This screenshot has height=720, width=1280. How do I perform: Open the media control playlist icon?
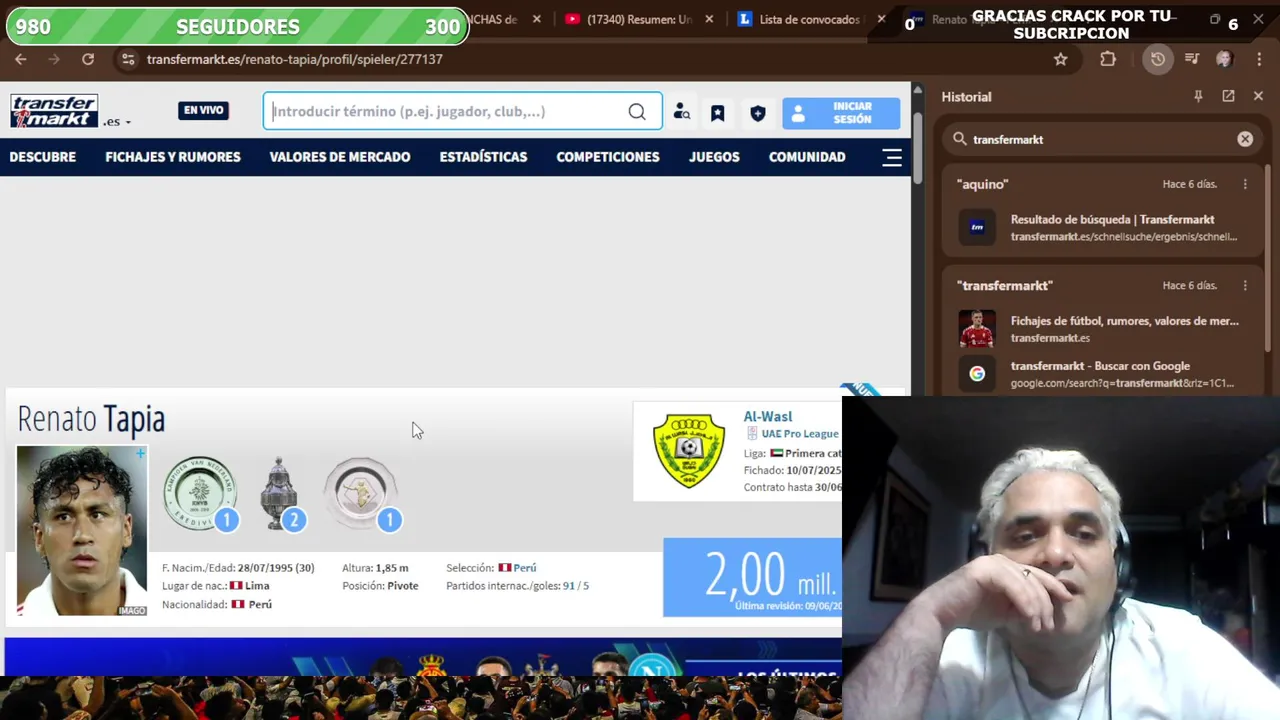point(1191,59)
